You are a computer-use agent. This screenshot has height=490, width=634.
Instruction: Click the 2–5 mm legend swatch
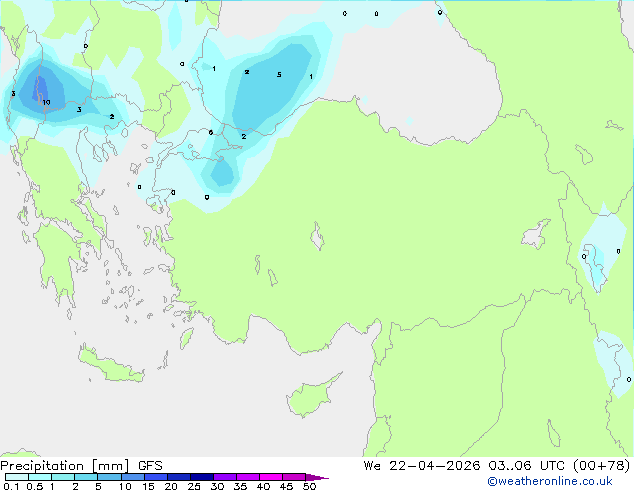86,477
